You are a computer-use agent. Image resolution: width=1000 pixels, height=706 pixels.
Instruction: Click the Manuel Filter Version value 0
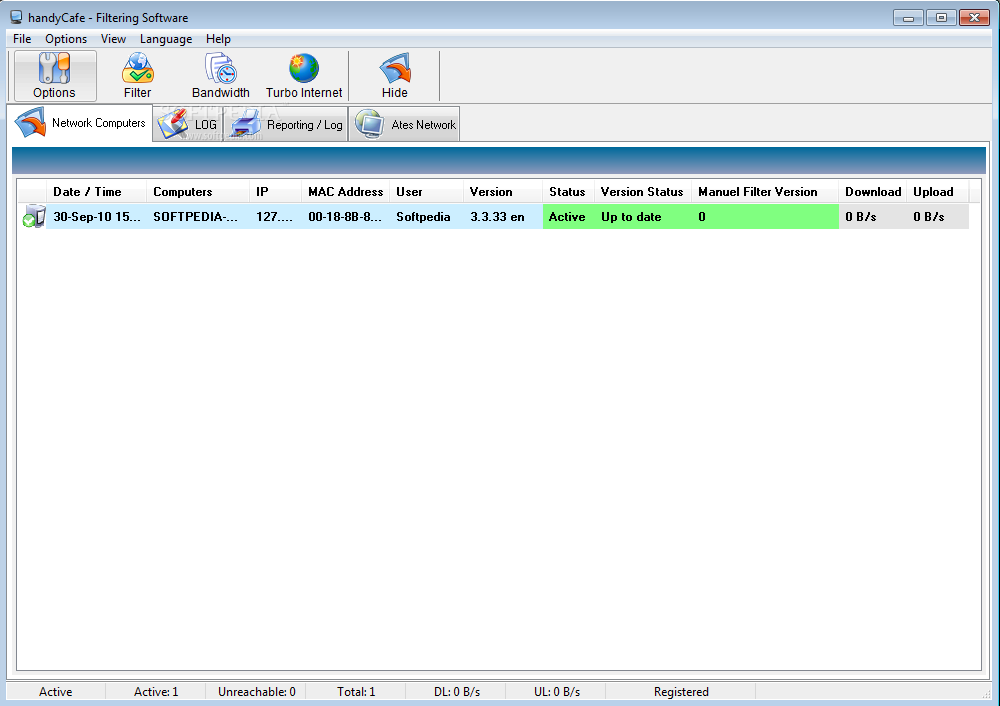coord(765,217)
